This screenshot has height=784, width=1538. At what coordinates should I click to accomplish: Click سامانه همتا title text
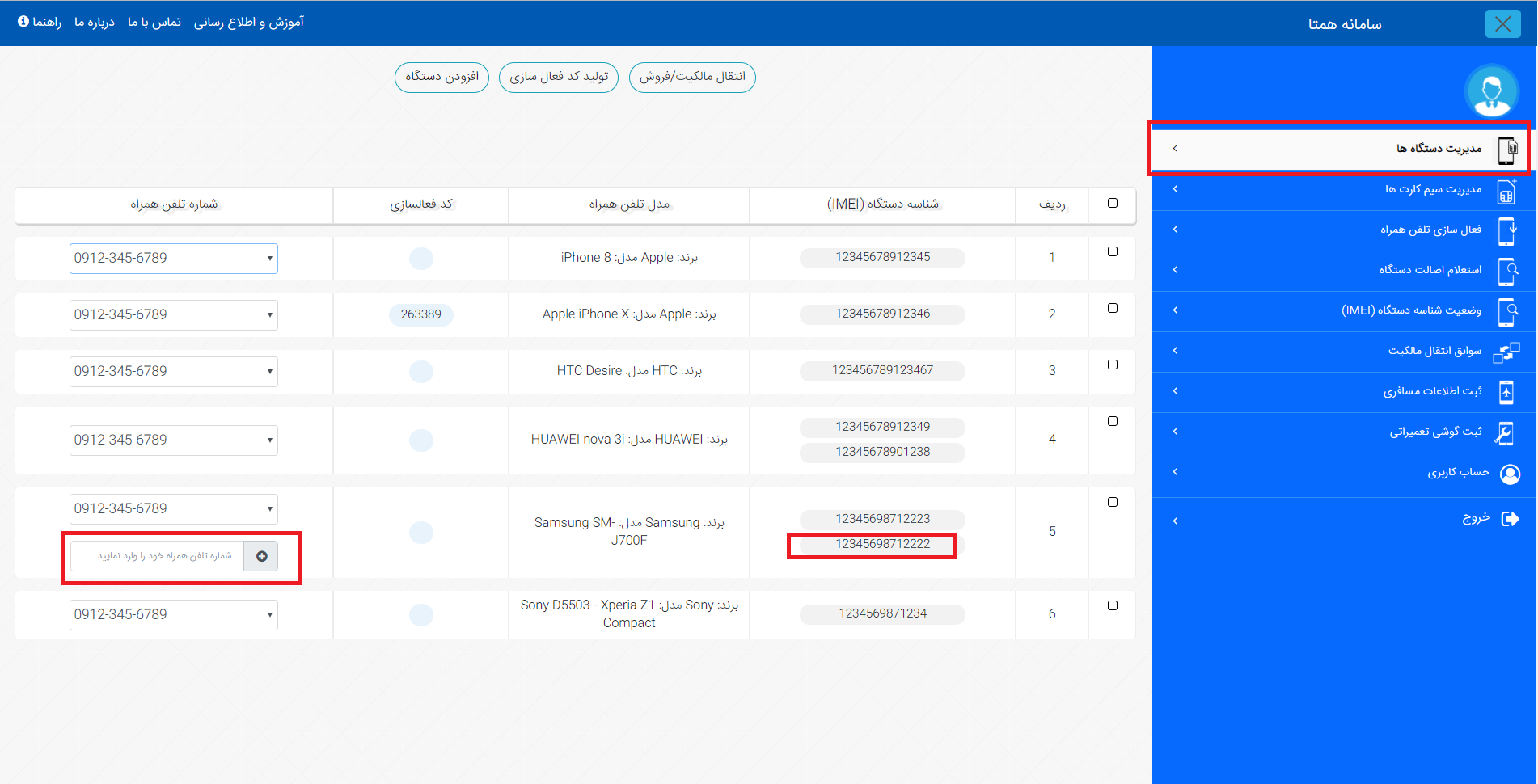click(1345, 24)
